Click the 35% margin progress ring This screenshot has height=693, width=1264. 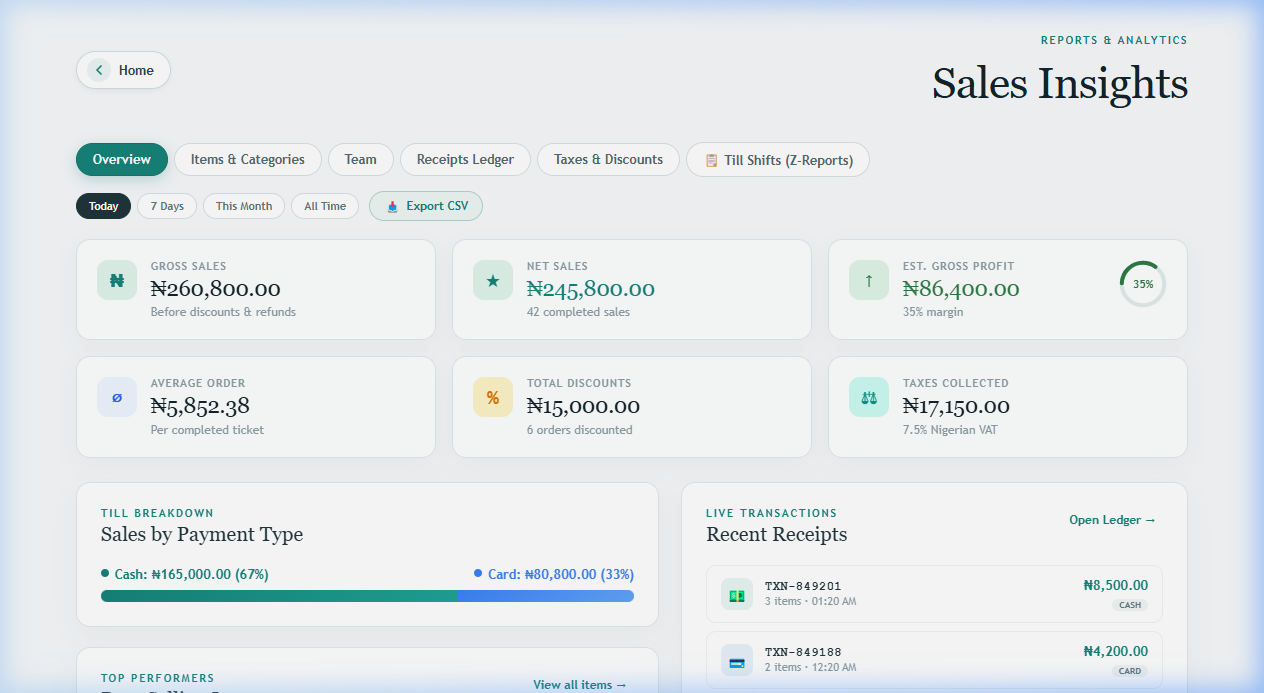pyautogui.click(x=1143, y=284)
